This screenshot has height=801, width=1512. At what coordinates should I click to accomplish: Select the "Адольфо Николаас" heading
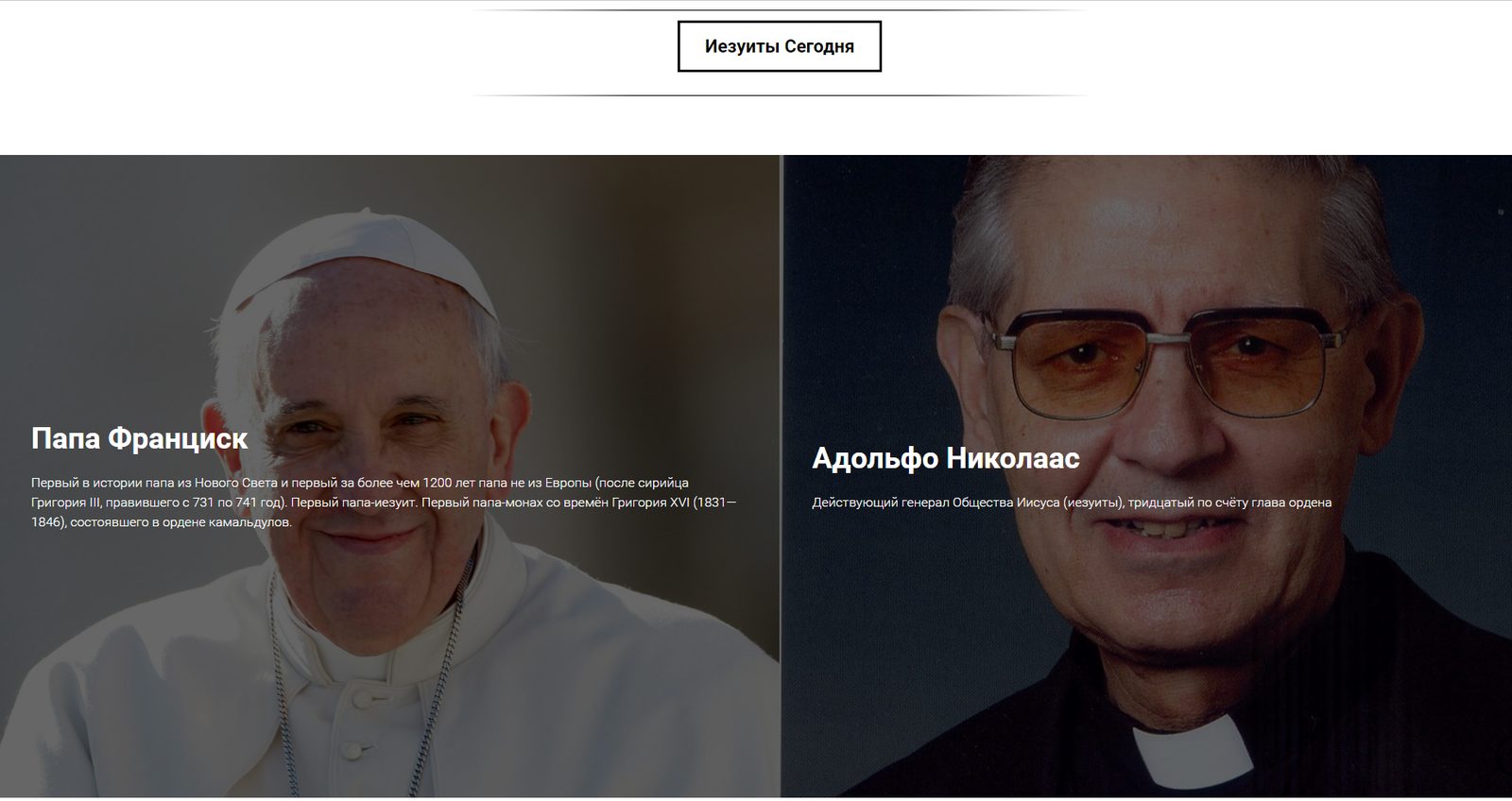coord(945,458)
